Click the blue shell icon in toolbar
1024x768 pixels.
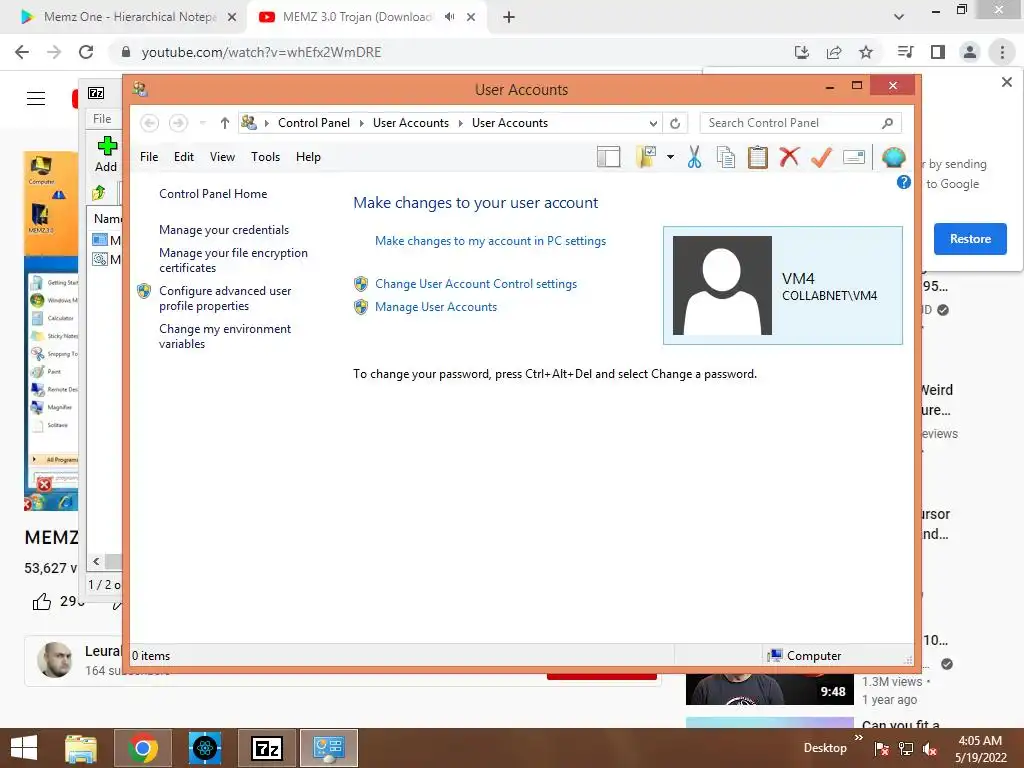tap(893, 157)
